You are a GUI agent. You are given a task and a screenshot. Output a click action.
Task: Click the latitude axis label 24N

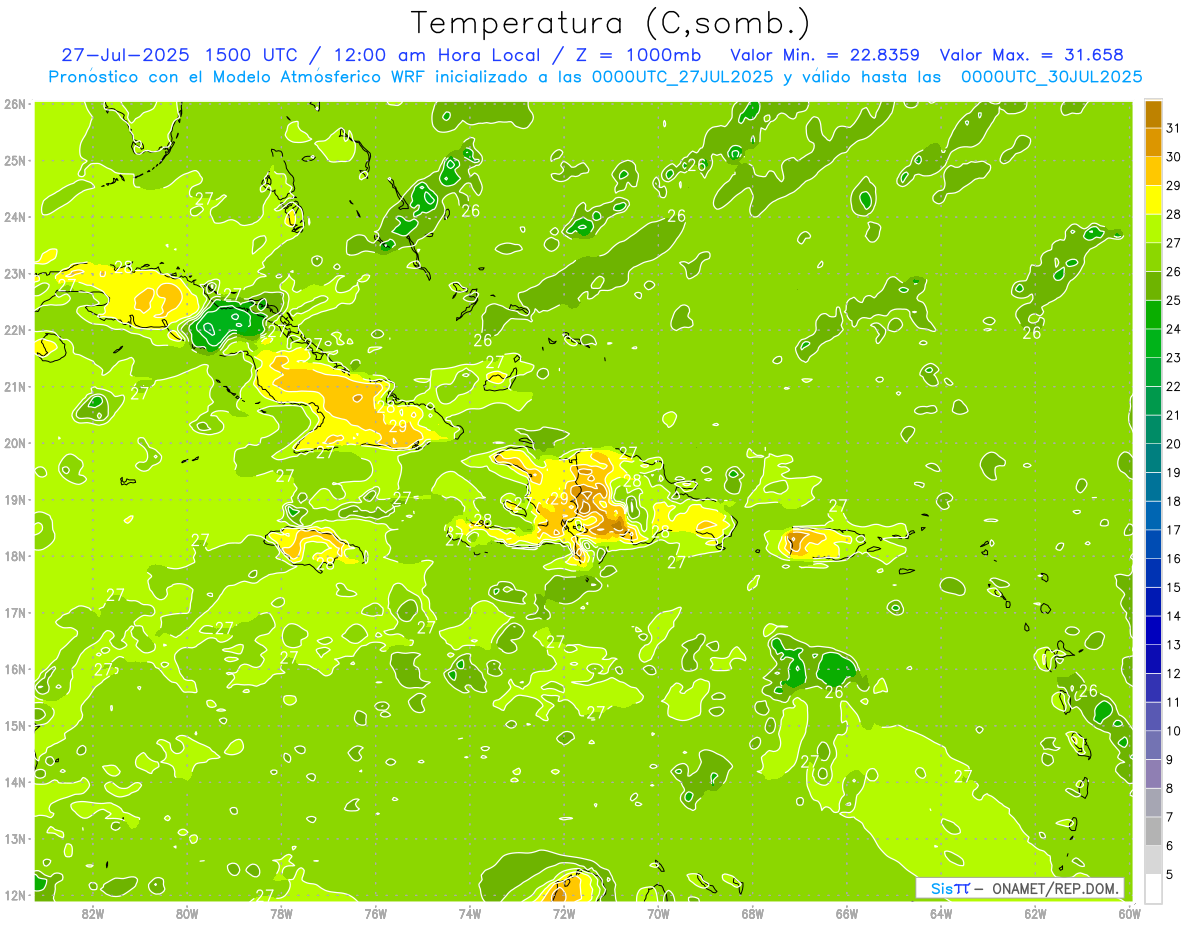(14, 217)
